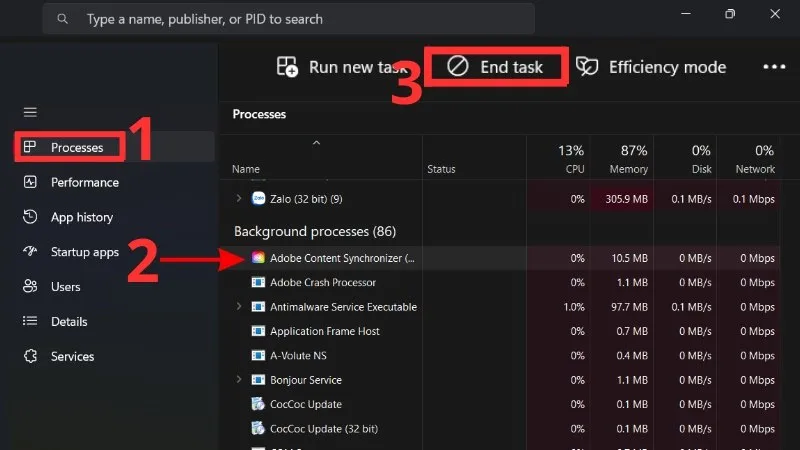Open the Services page
The image size is (800, 450).
[x=72, y=356]
